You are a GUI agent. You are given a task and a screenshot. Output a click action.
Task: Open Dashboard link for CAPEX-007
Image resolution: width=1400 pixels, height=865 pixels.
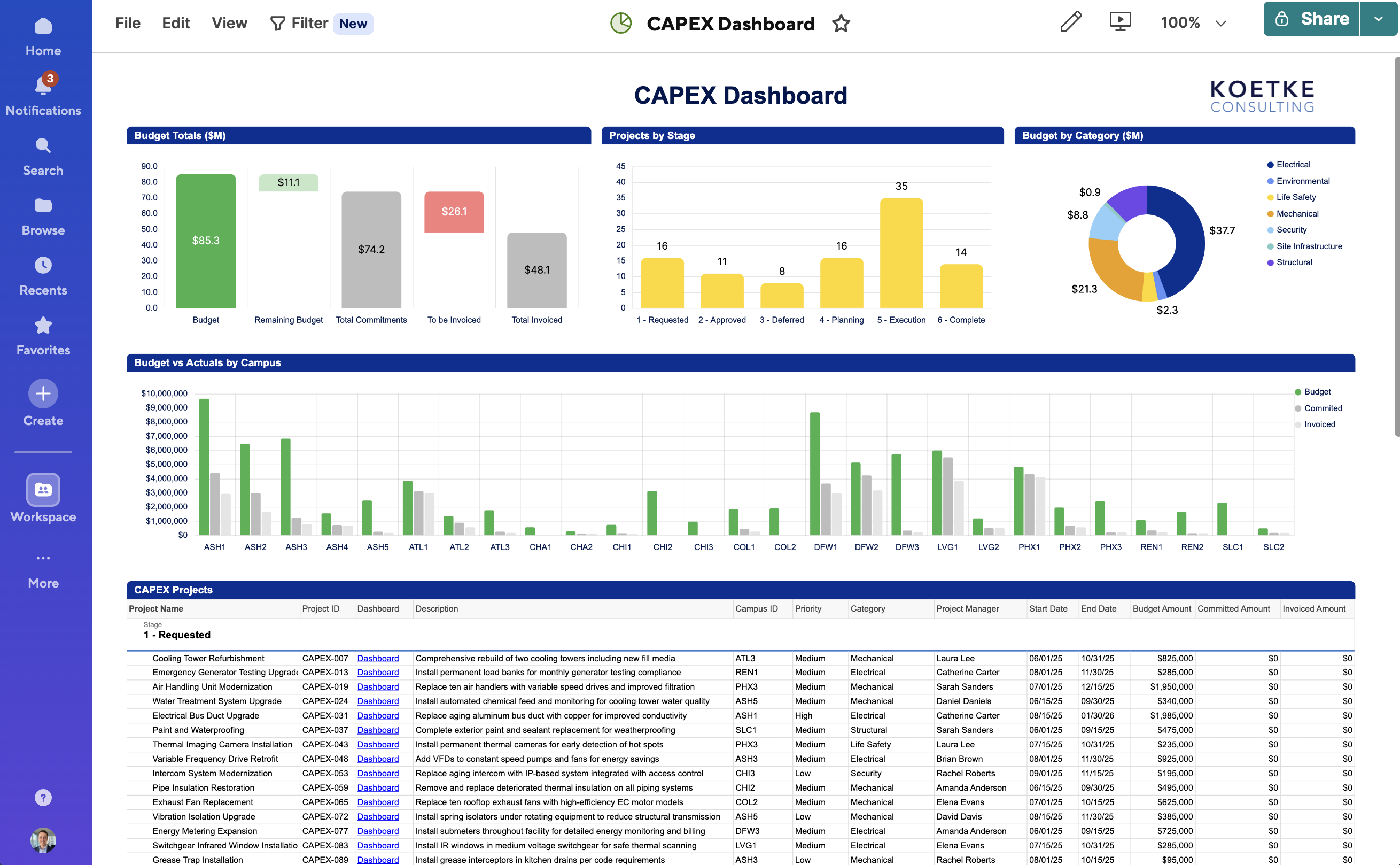[x=378, y=658]
